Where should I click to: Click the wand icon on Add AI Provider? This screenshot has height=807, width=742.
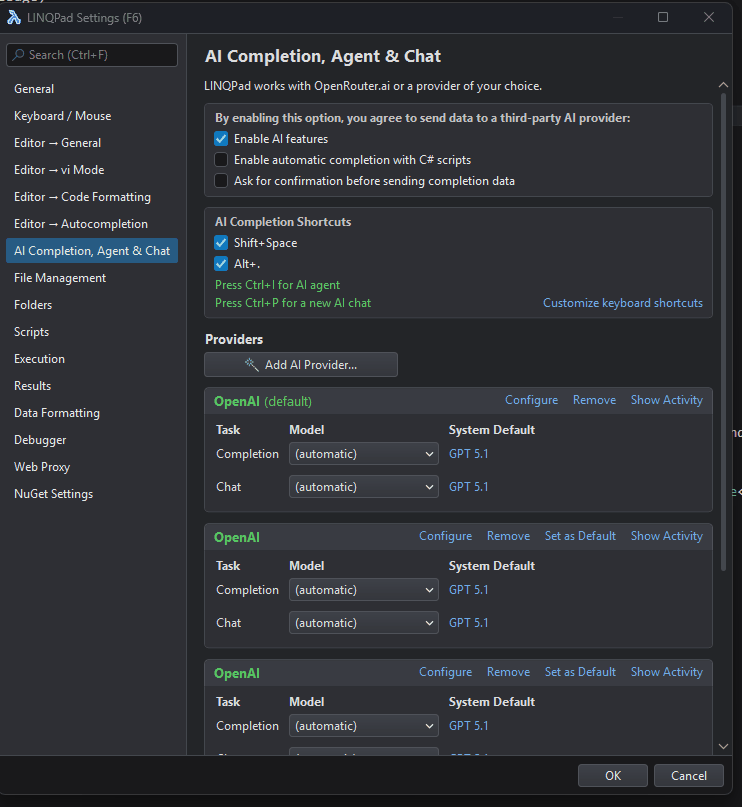[252, 364]
